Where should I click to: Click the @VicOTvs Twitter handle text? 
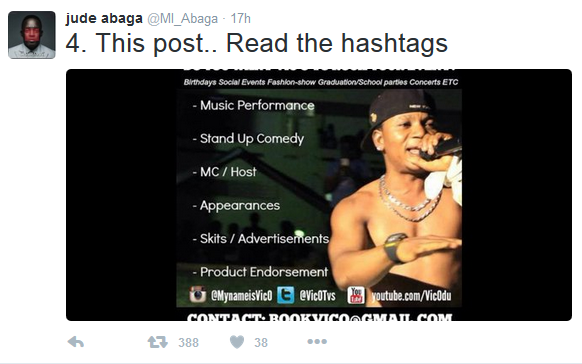[317, 296]
